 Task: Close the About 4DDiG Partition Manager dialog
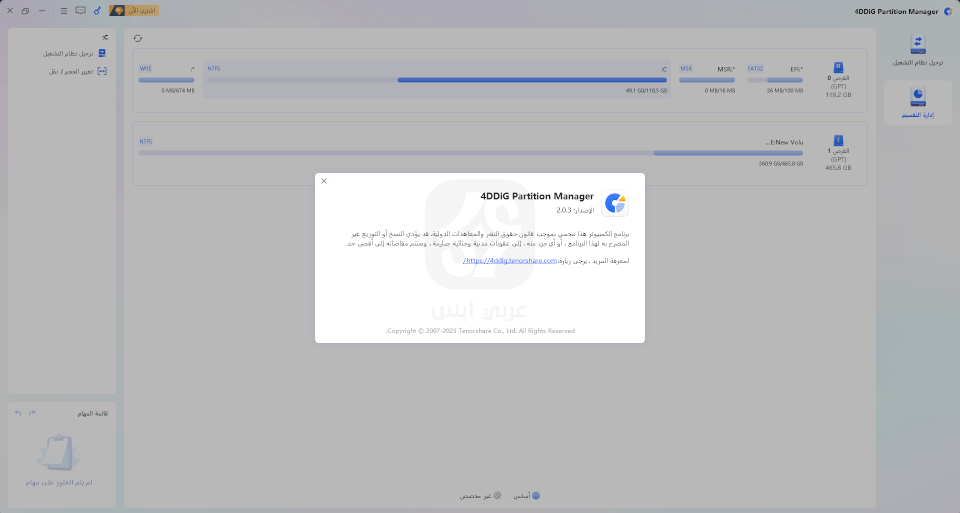tap(324, 181)
